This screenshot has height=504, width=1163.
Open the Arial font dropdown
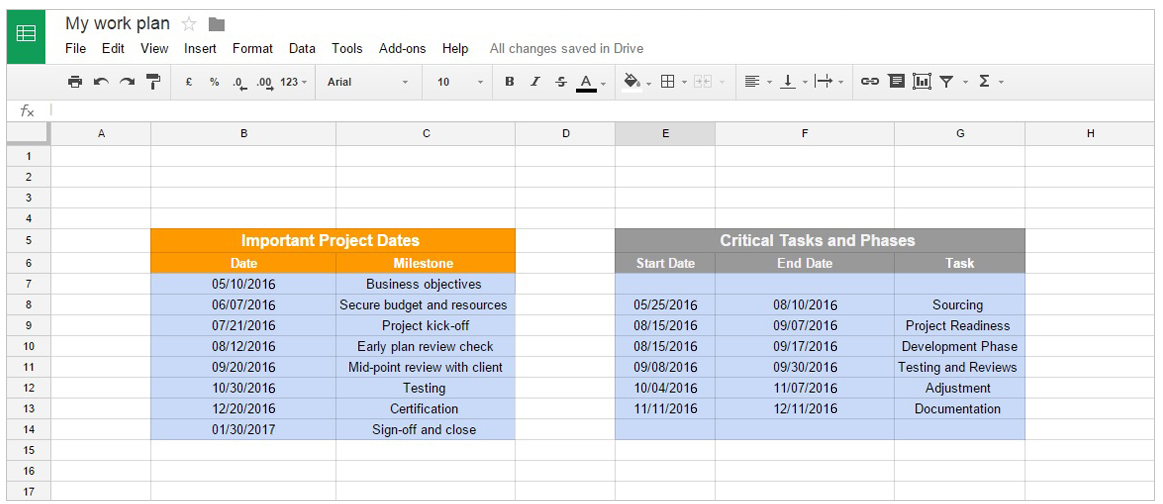pos(368,82)
